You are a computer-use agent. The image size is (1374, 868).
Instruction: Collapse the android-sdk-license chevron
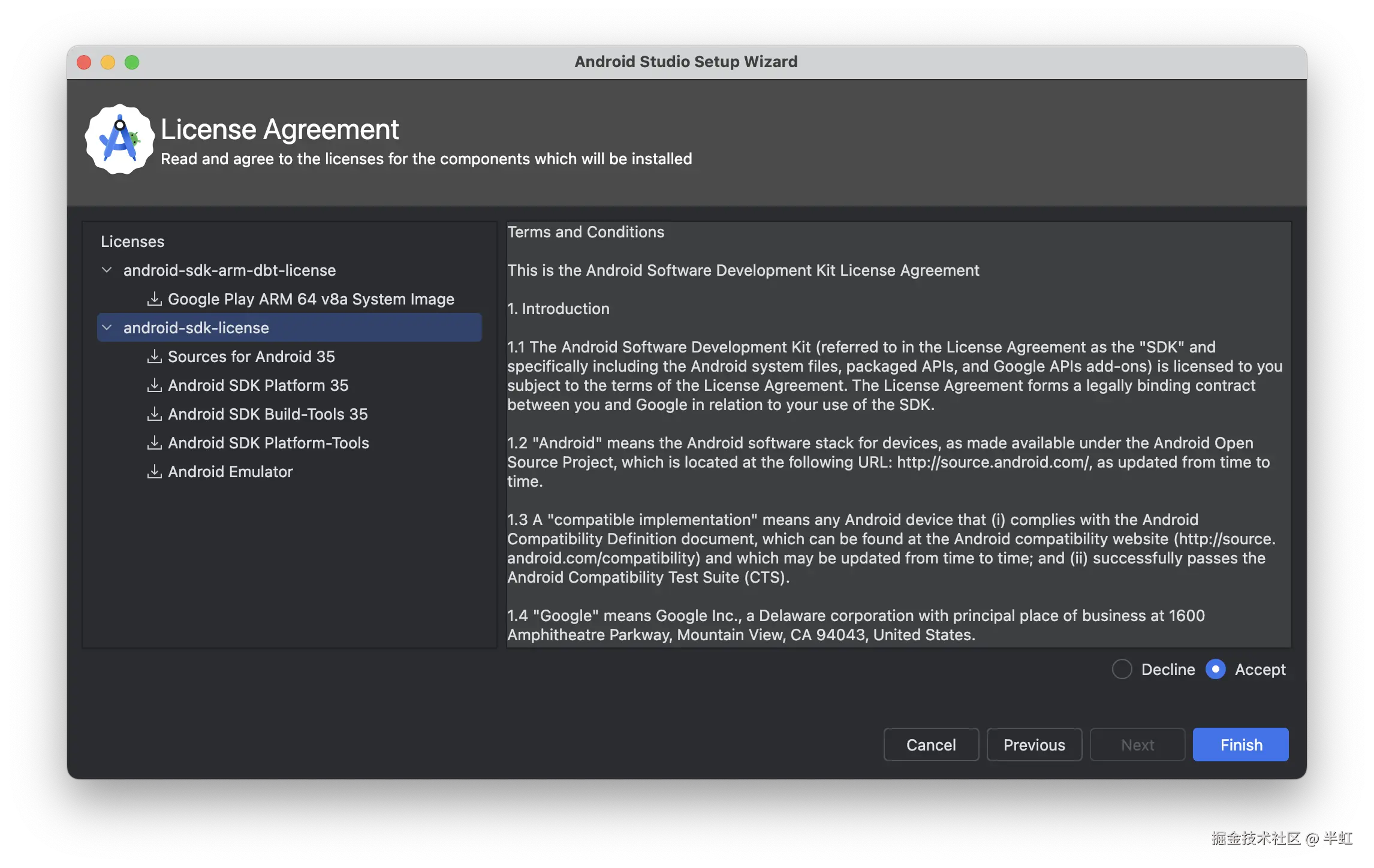click(x=107, y=327)
